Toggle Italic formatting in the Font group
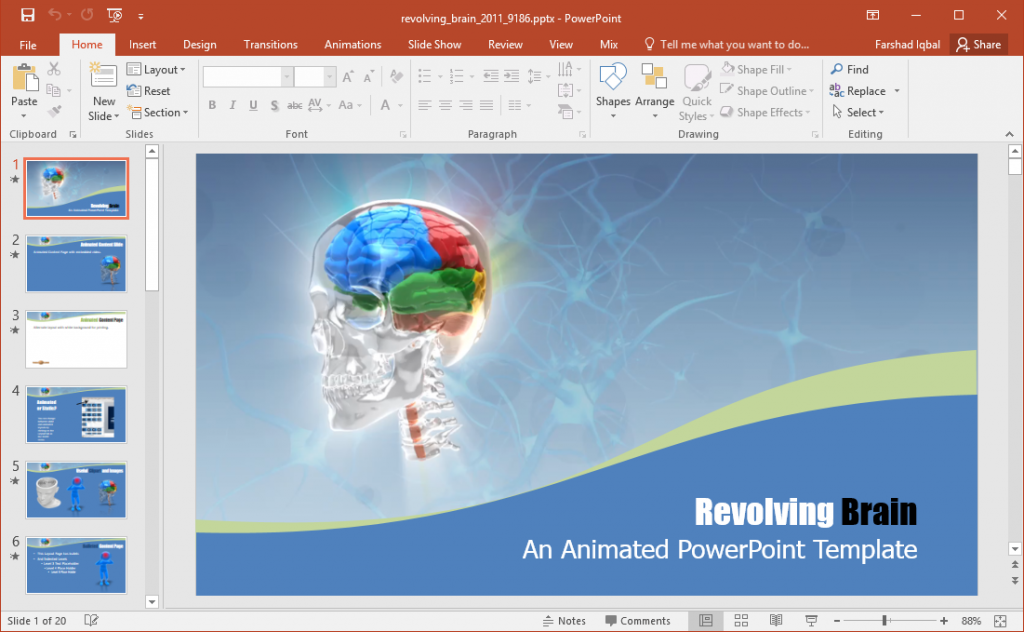Screen dimensions: 1024x632 coord(232,105)
